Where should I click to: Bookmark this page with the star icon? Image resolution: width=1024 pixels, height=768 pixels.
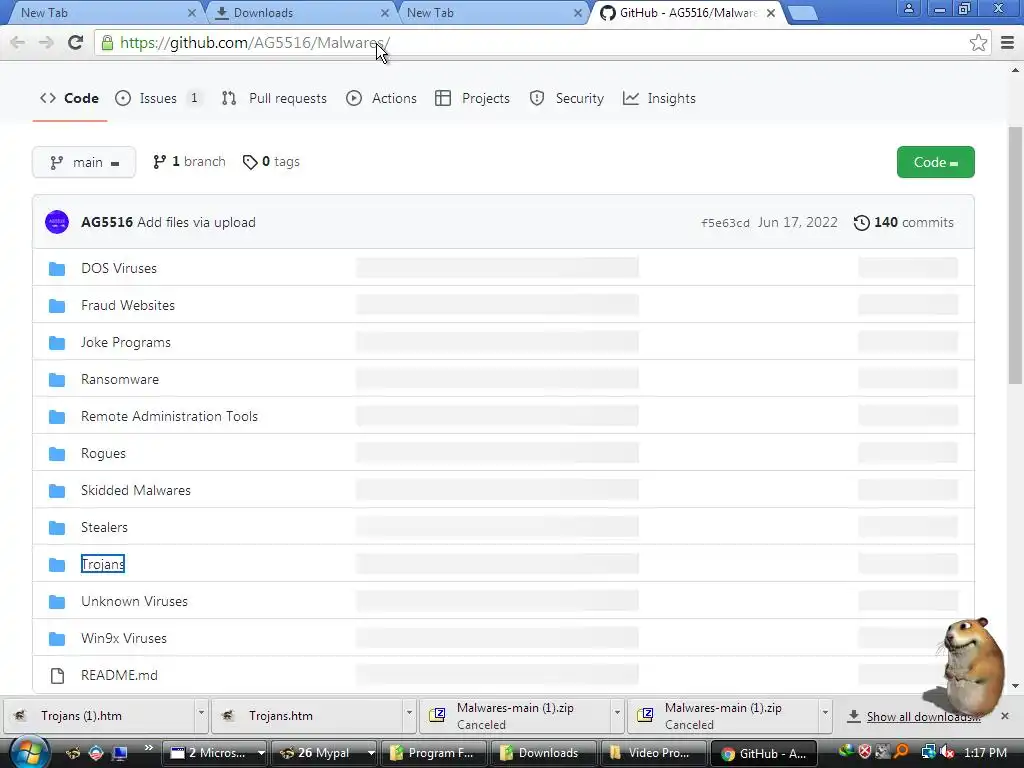click(978, 42)
